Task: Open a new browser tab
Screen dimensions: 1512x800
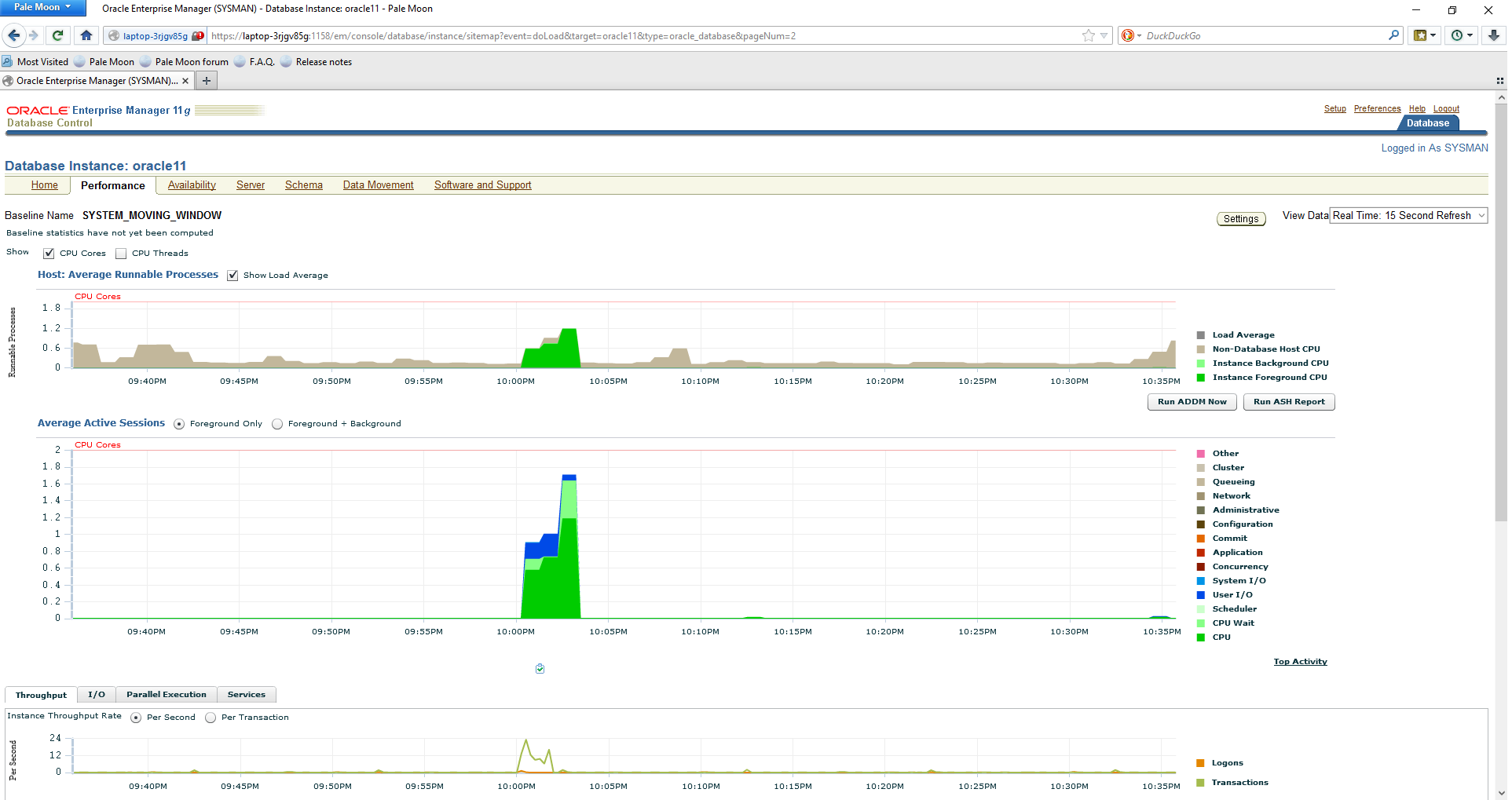Action: 207,81
